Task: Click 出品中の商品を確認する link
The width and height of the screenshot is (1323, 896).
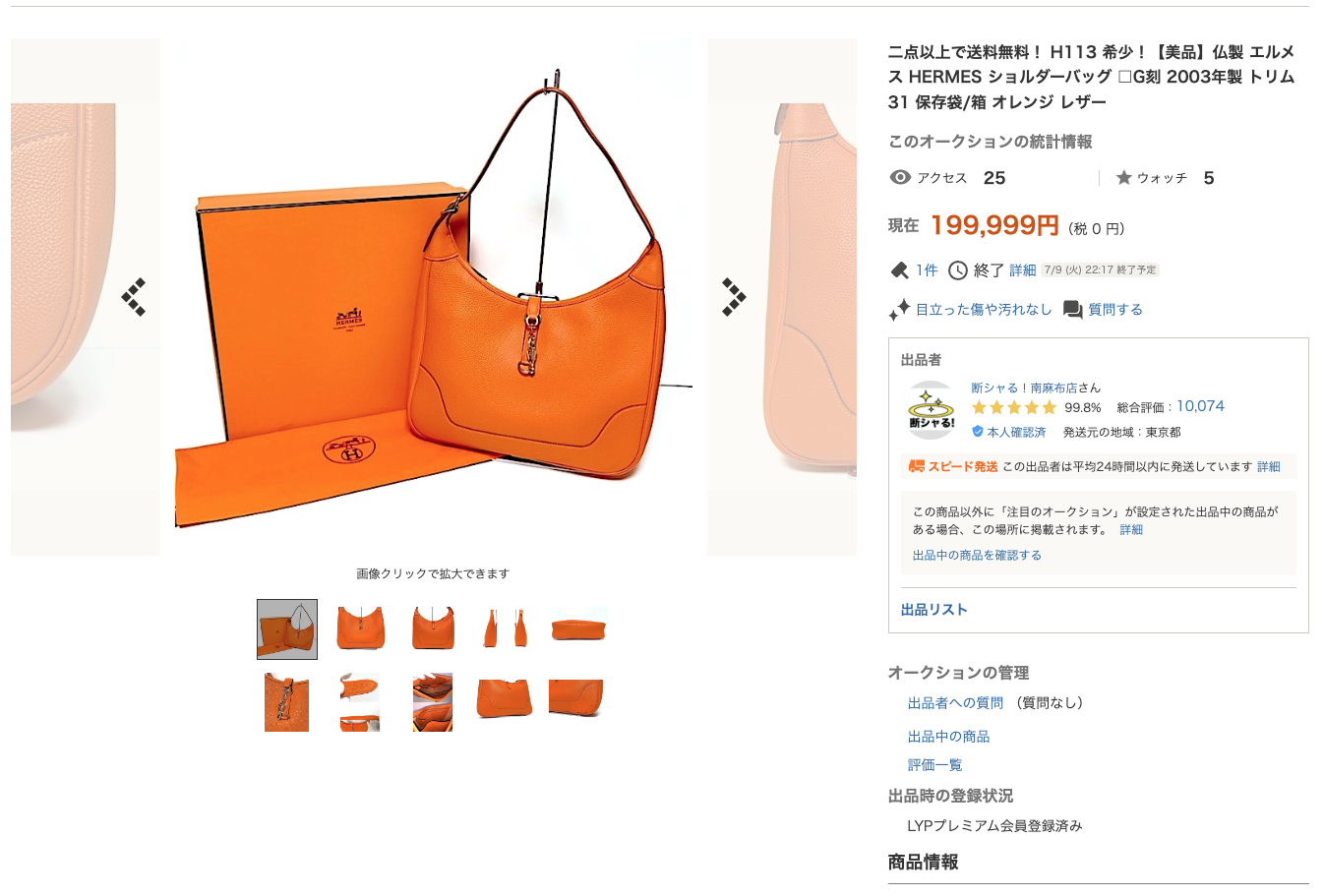Action: tap(977, 556)
